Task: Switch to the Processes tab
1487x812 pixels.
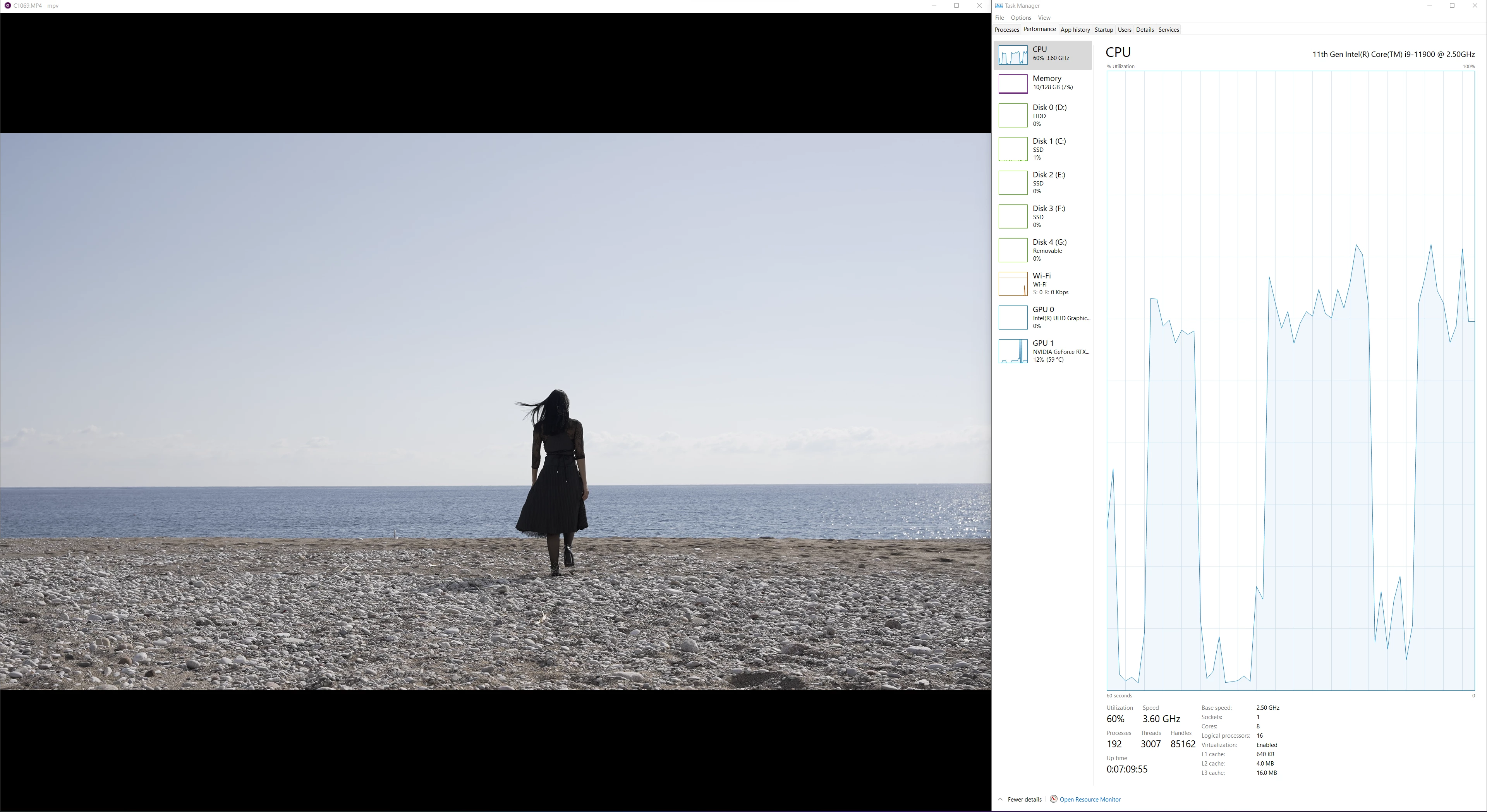Action: click(1007, 30)
